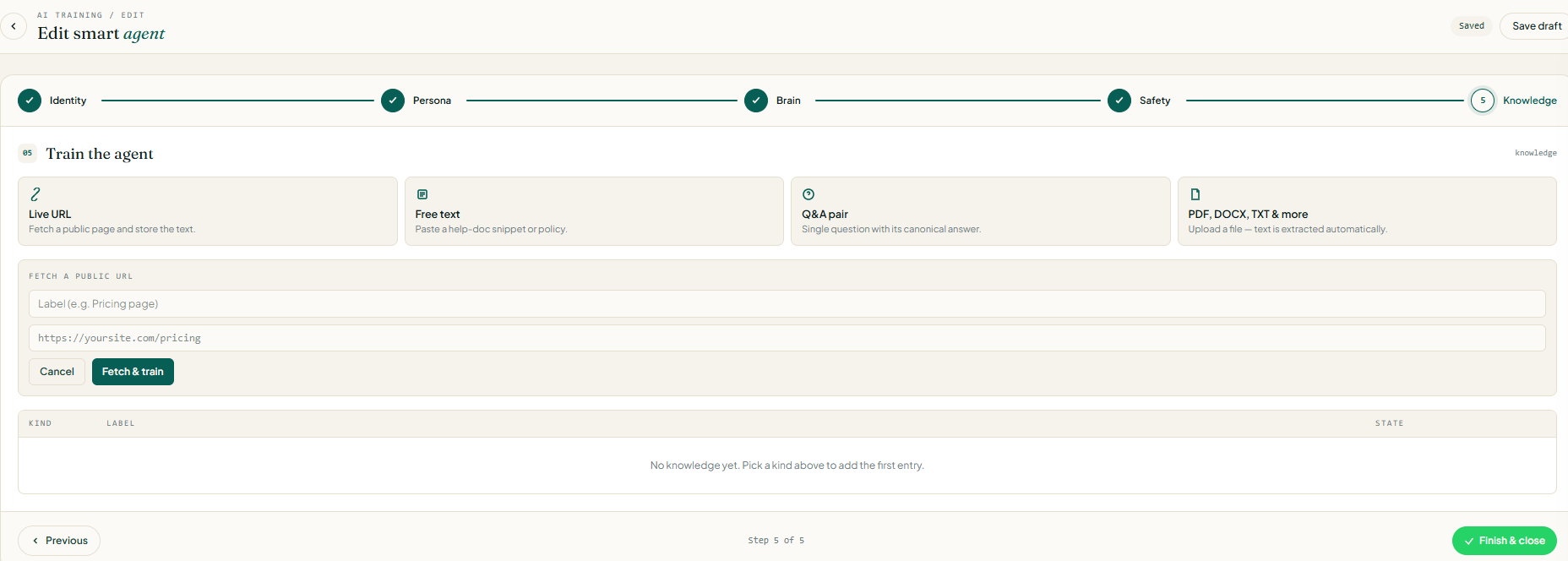Viewport: 1568px width, 561px height.
Task: Click the URL input field
Action: pyautogui.click(x=787, y=338)
